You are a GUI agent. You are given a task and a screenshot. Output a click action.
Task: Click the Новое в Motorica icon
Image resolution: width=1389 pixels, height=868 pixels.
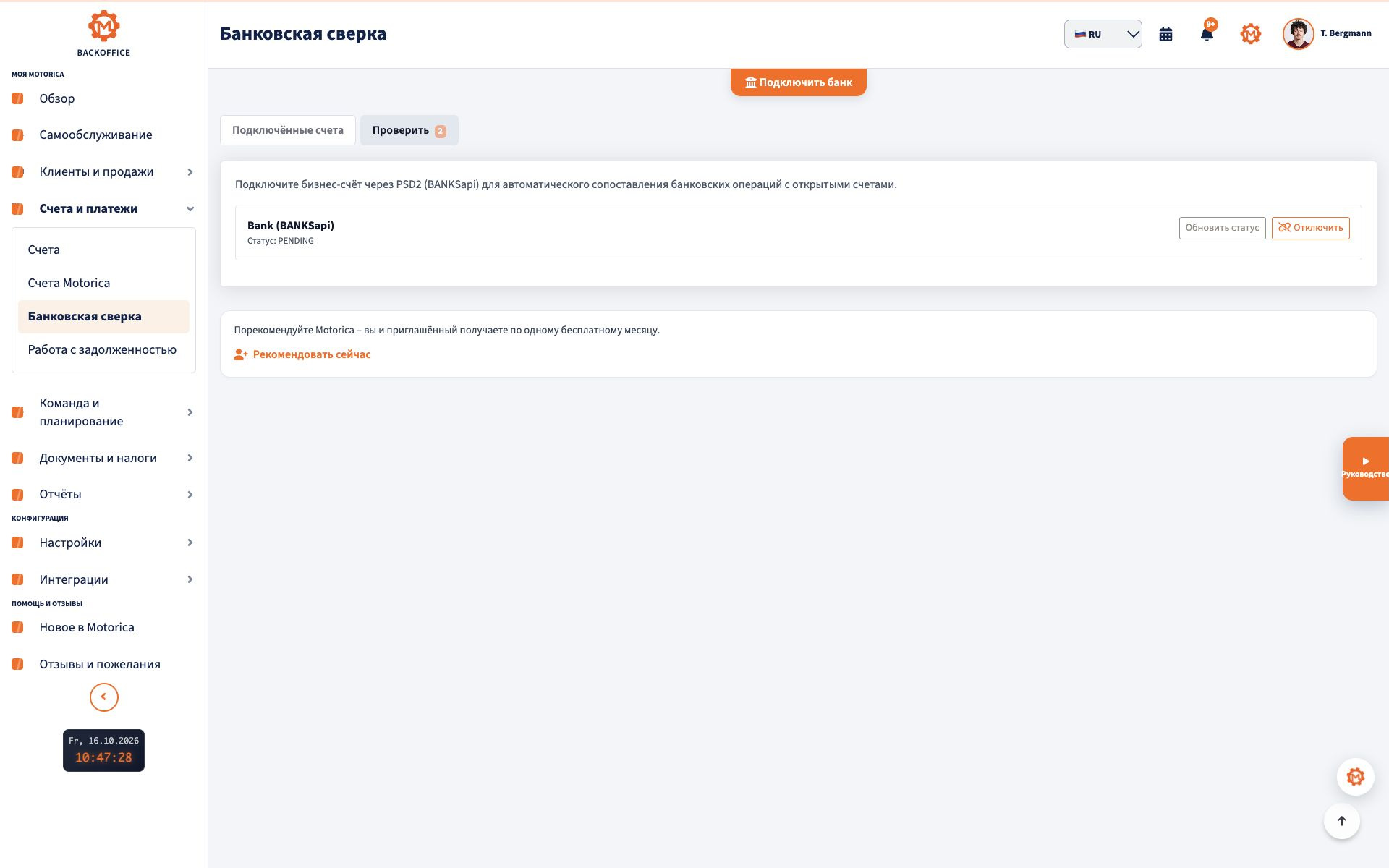click(17, 627)
